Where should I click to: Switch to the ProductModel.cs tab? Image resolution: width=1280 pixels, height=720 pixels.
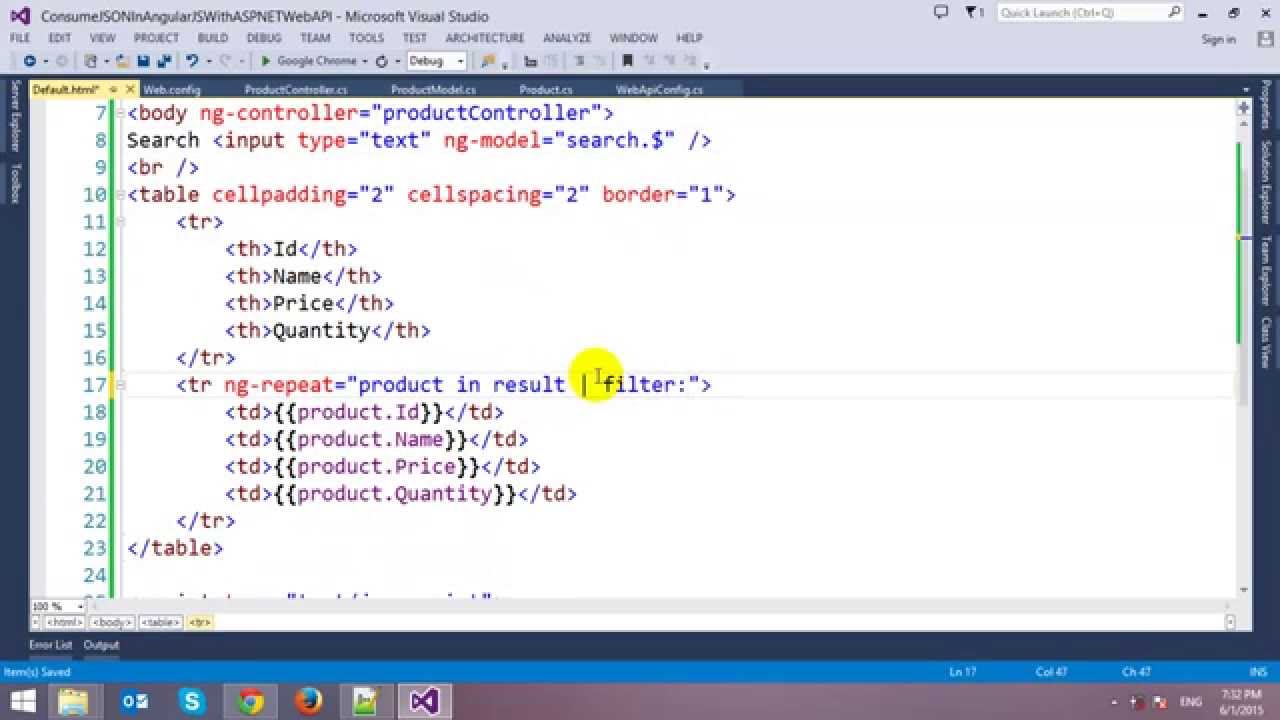click(x=433, y=90)
